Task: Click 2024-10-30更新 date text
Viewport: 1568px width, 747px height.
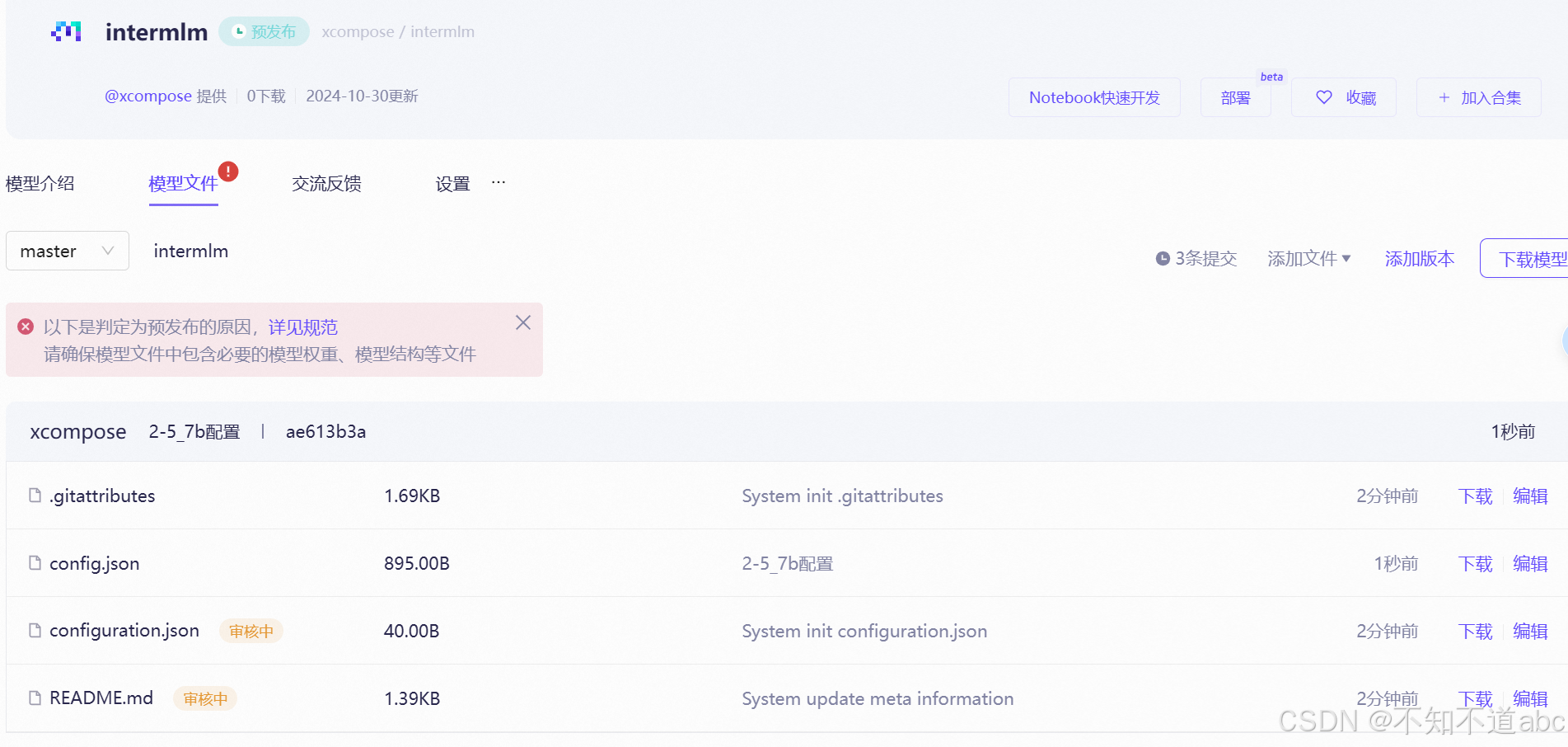Action: pyautogui.click(x=362, y=96)
